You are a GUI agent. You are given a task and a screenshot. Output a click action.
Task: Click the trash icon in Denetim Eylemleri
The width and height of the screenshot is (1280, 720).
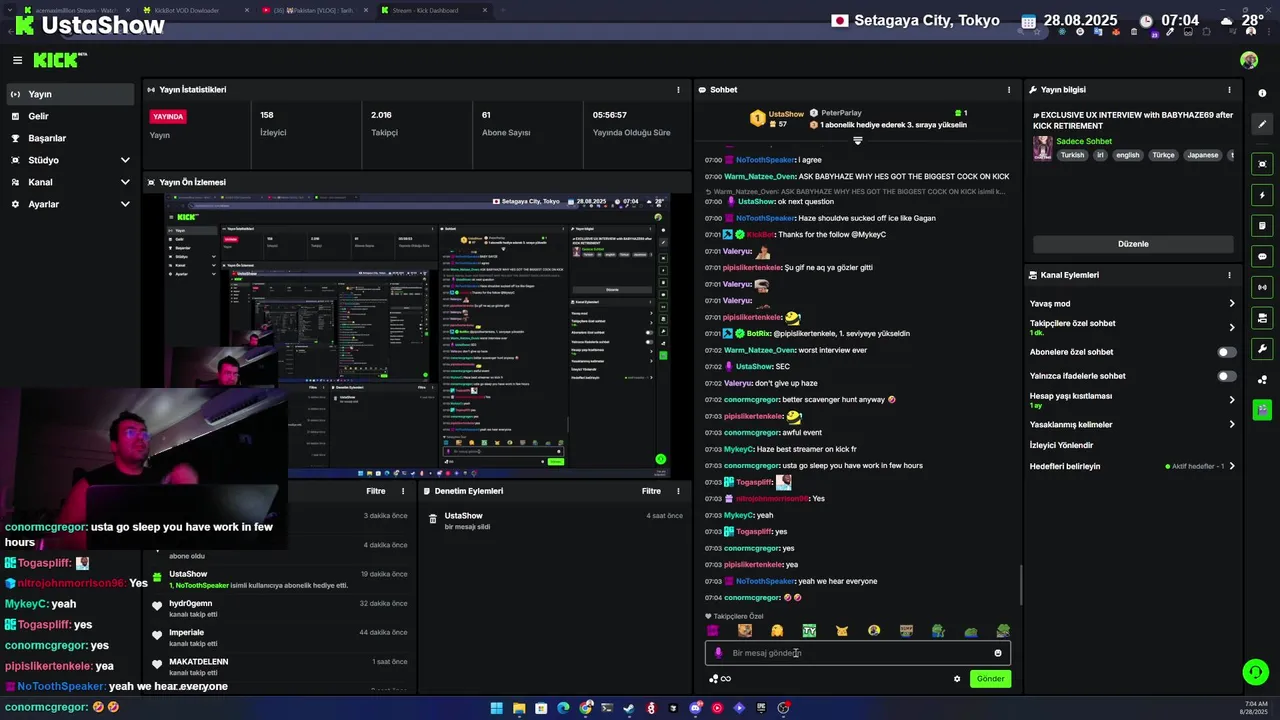(433, 519)
